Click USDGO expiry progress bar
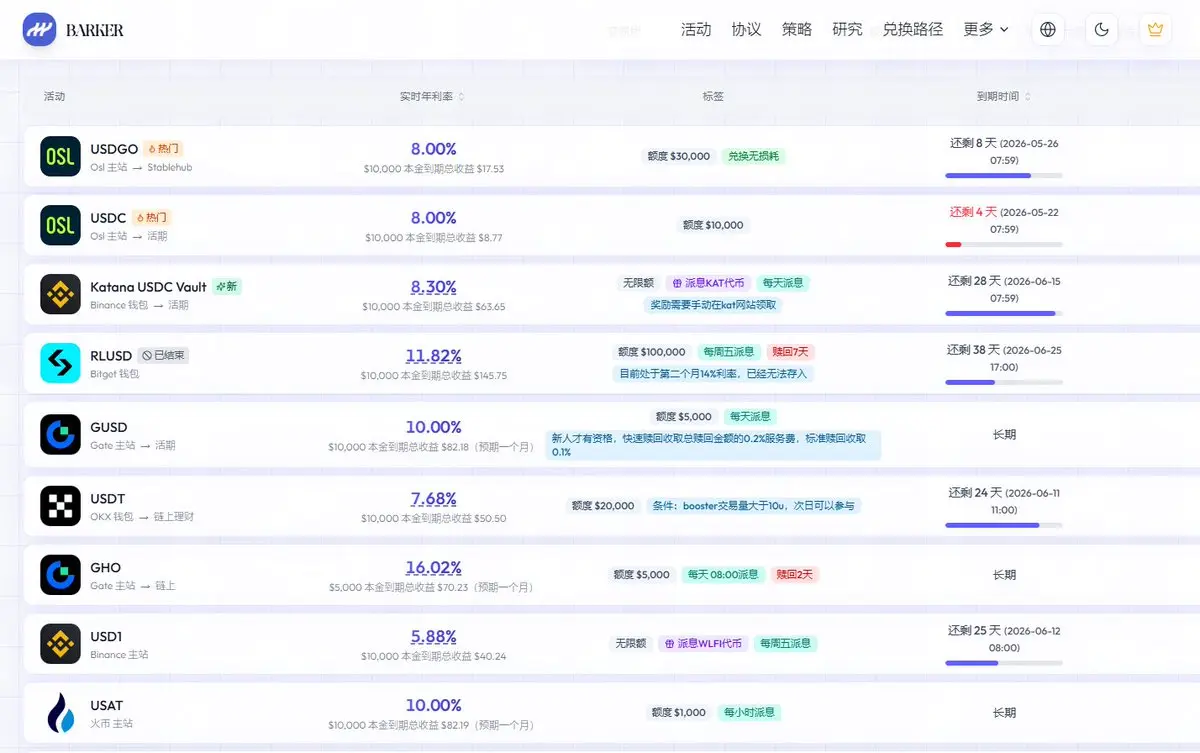The image size is (1200, 753). coord(1004,175)
